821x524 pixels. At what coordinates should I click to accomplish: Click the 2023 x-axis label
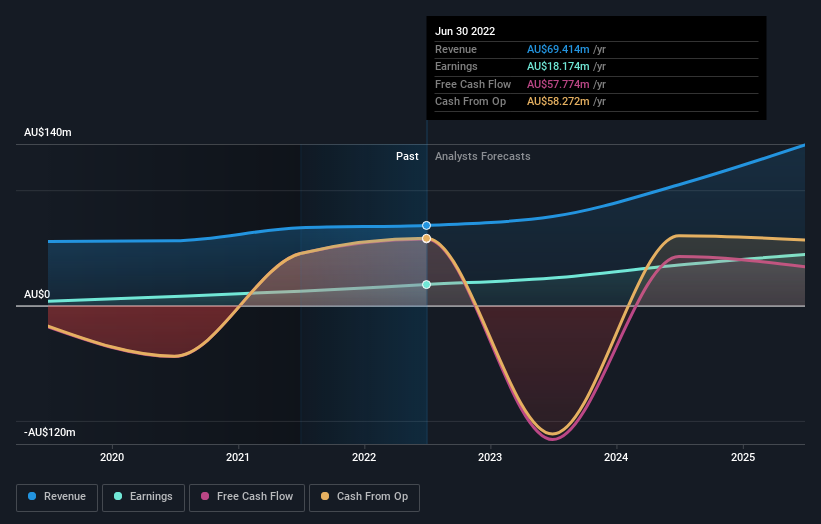490,457
